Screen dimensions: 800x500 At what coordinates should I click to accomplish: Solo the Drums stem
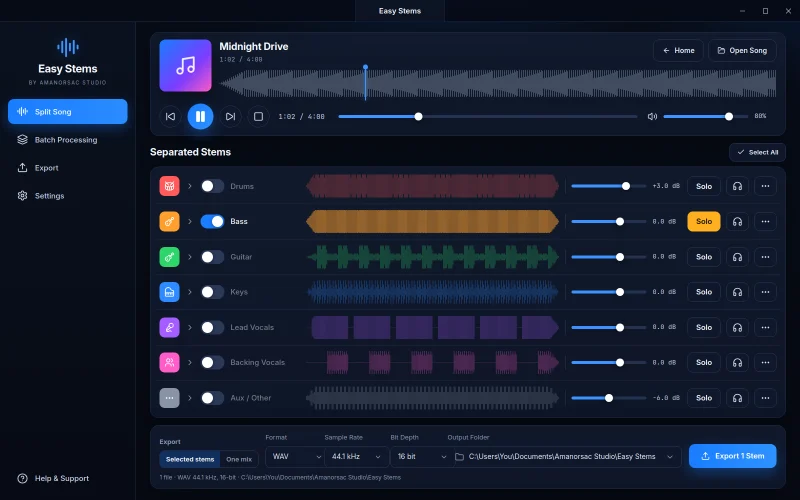pyautogui.click(x=704, y=186)
